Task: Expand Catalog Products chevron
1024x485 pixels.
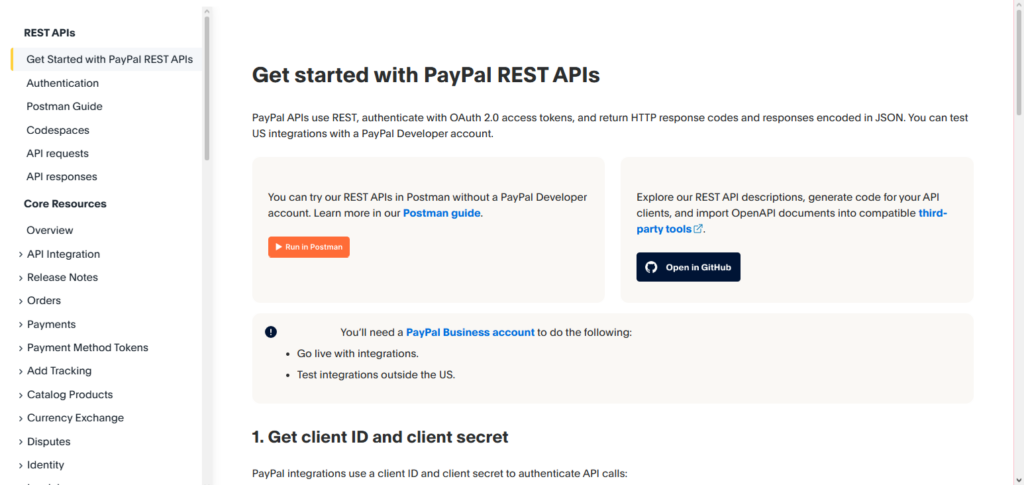Action: [21, 396]
